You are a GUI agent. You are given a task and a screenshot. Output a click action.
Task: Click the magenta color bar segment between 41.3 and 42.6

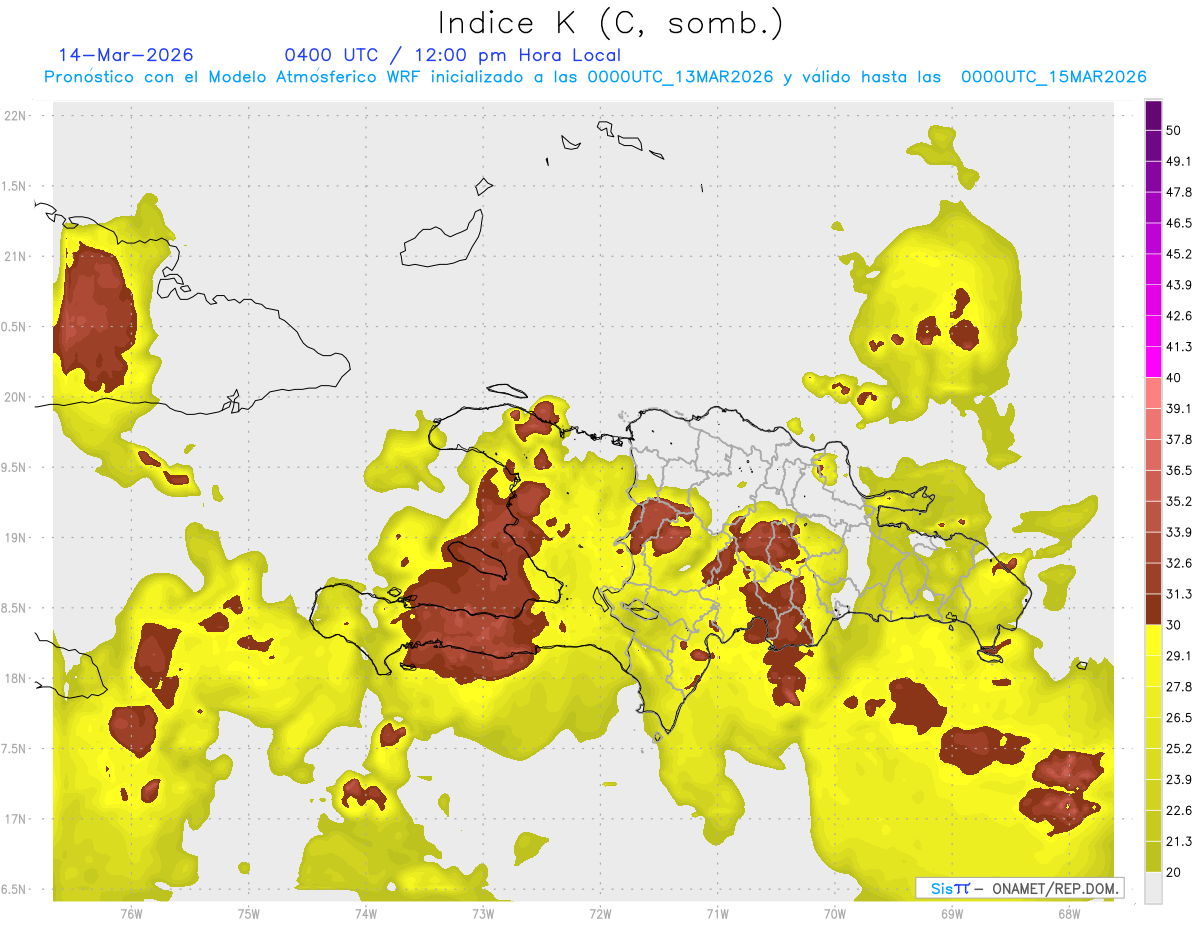tap(1153, 331)
